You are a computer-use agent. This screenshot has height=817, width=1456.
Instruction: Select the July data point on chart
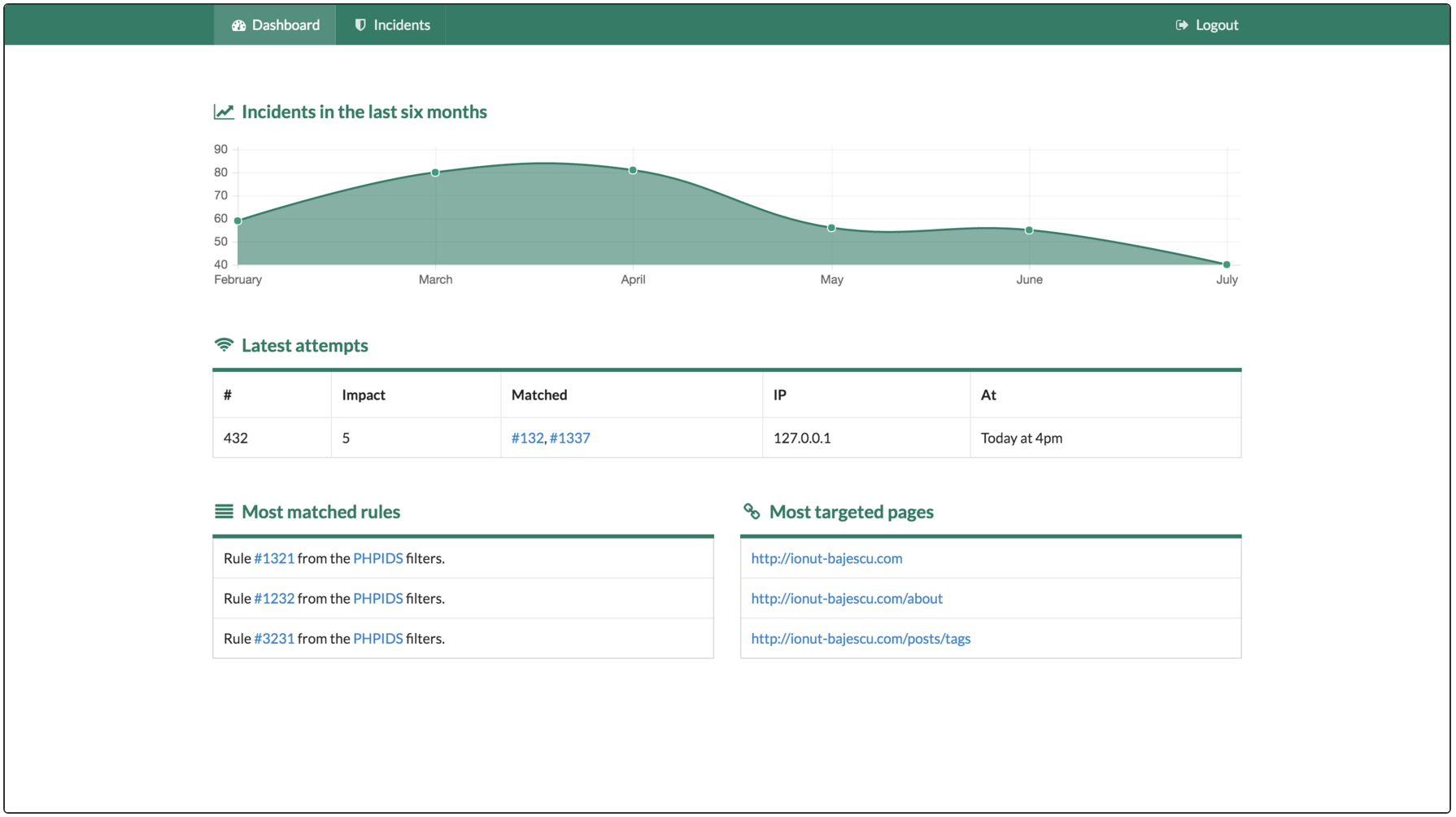[1227, 264]
